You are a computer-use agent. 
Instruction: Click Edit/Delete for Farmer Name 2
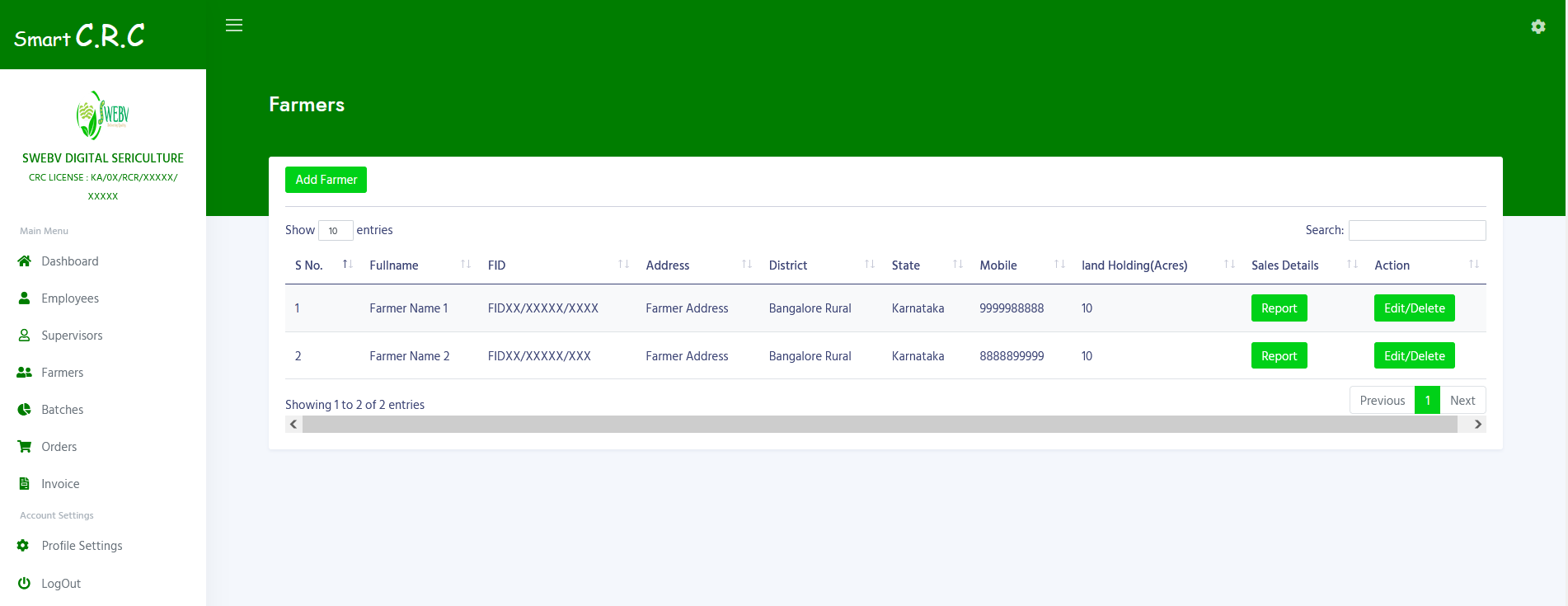coord(1414,356)
